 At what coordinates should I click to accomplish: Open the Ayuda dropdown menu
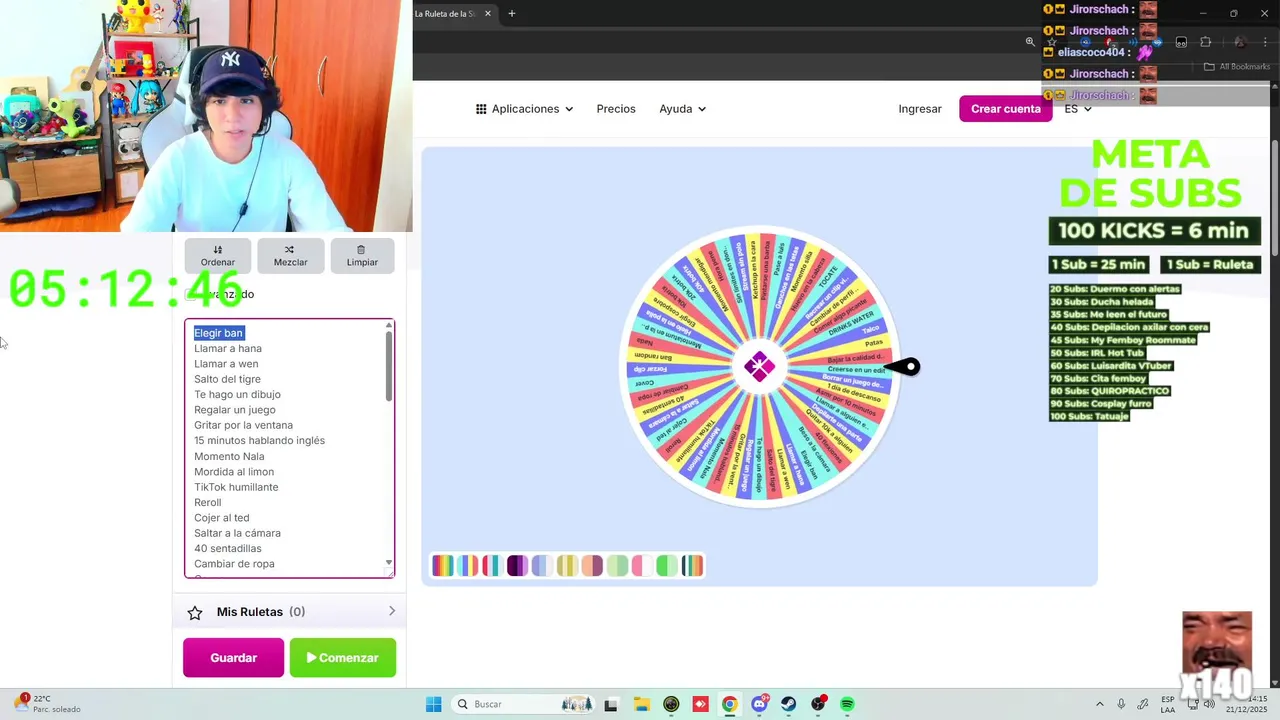[x=683, y=109]
